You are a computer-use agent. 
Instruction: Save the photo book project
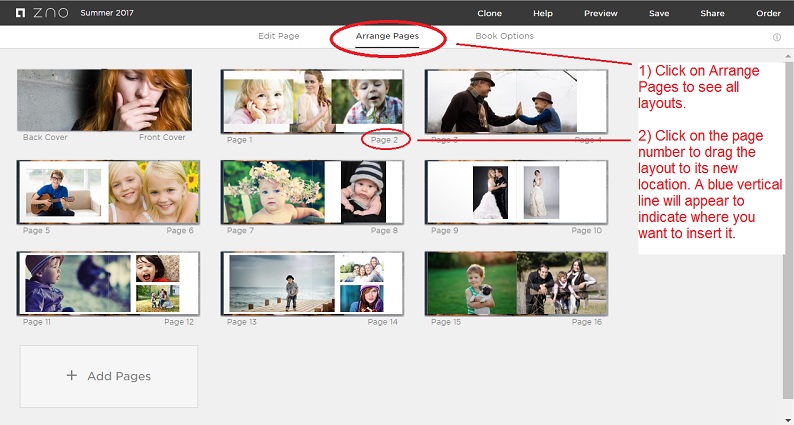click(x=659, y=13)
